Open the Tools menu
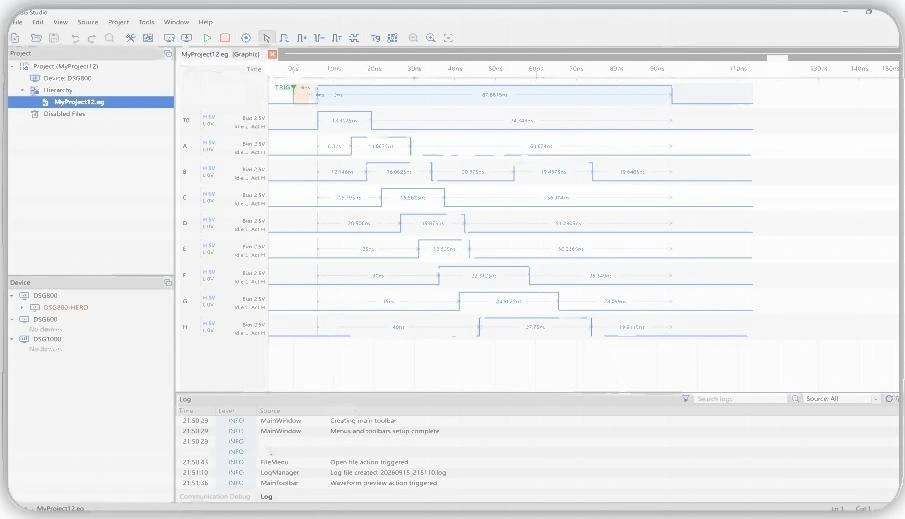The height and width of the screenshot is (519, 905). (147, 22)
